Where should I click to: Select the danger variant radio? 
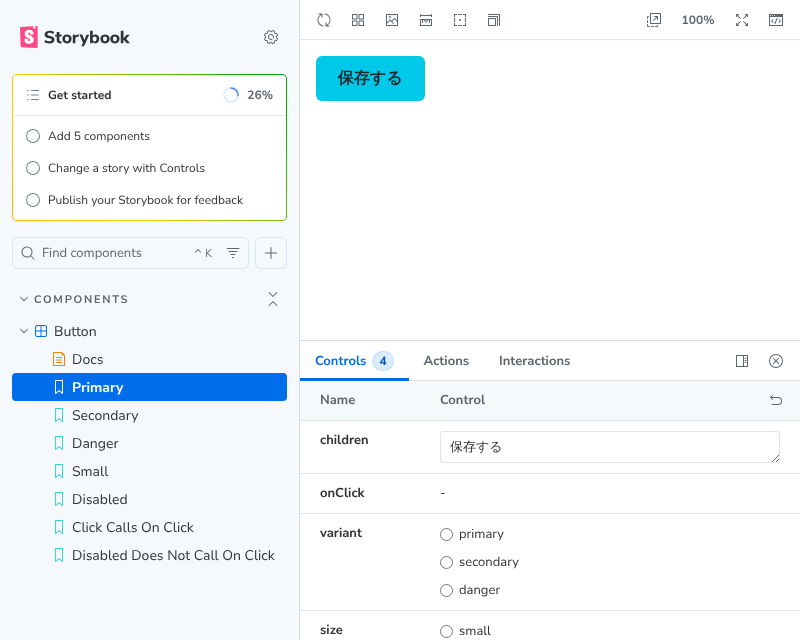446,590
